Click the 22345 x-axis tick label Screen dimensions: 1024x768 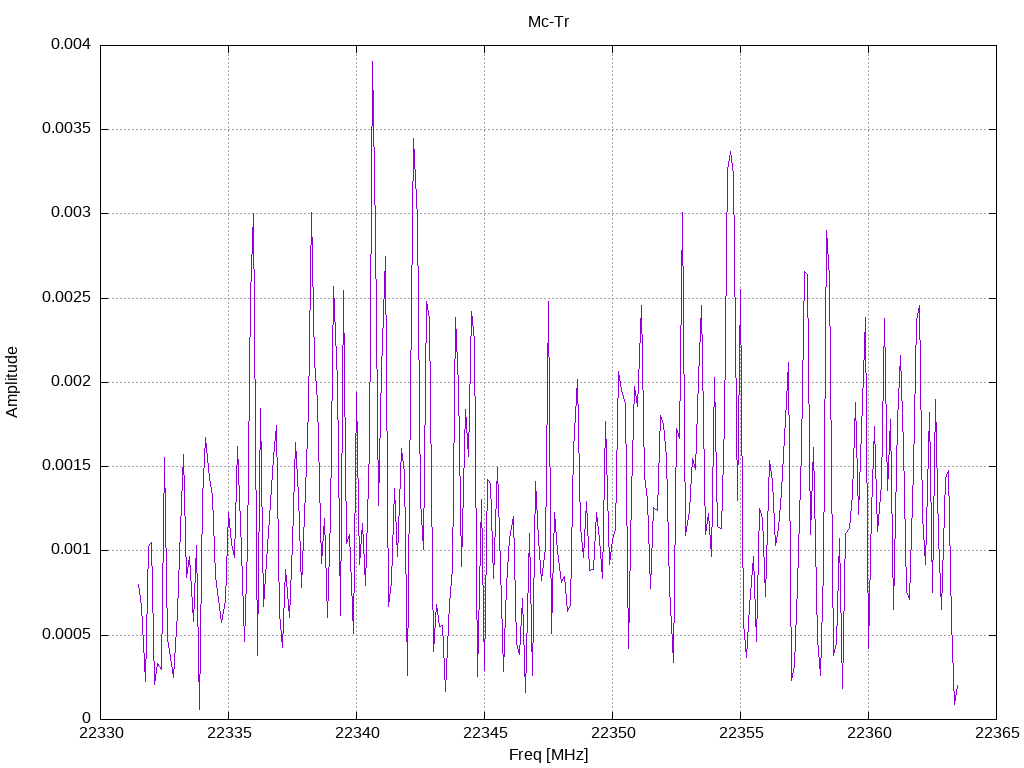[x=485, y=733]
